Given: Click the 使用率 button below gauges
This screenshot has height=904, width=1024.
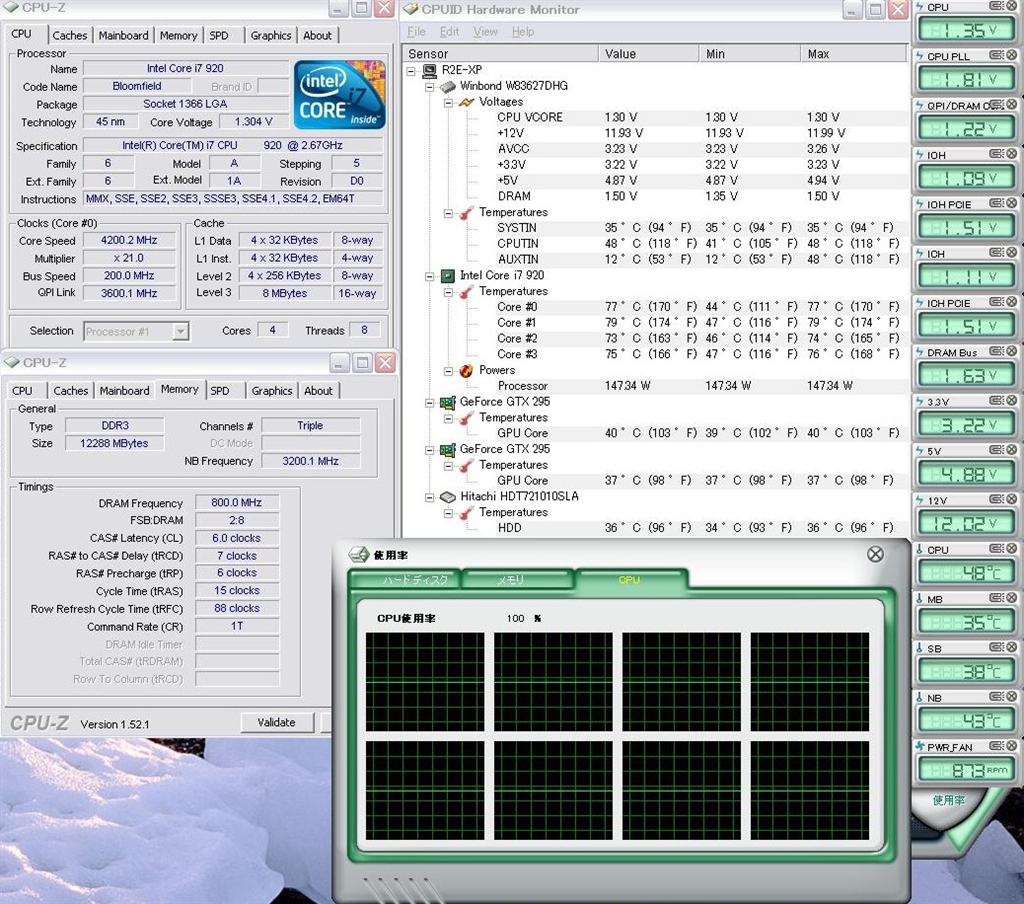Looking at the screenshot, I should [948, 800].
